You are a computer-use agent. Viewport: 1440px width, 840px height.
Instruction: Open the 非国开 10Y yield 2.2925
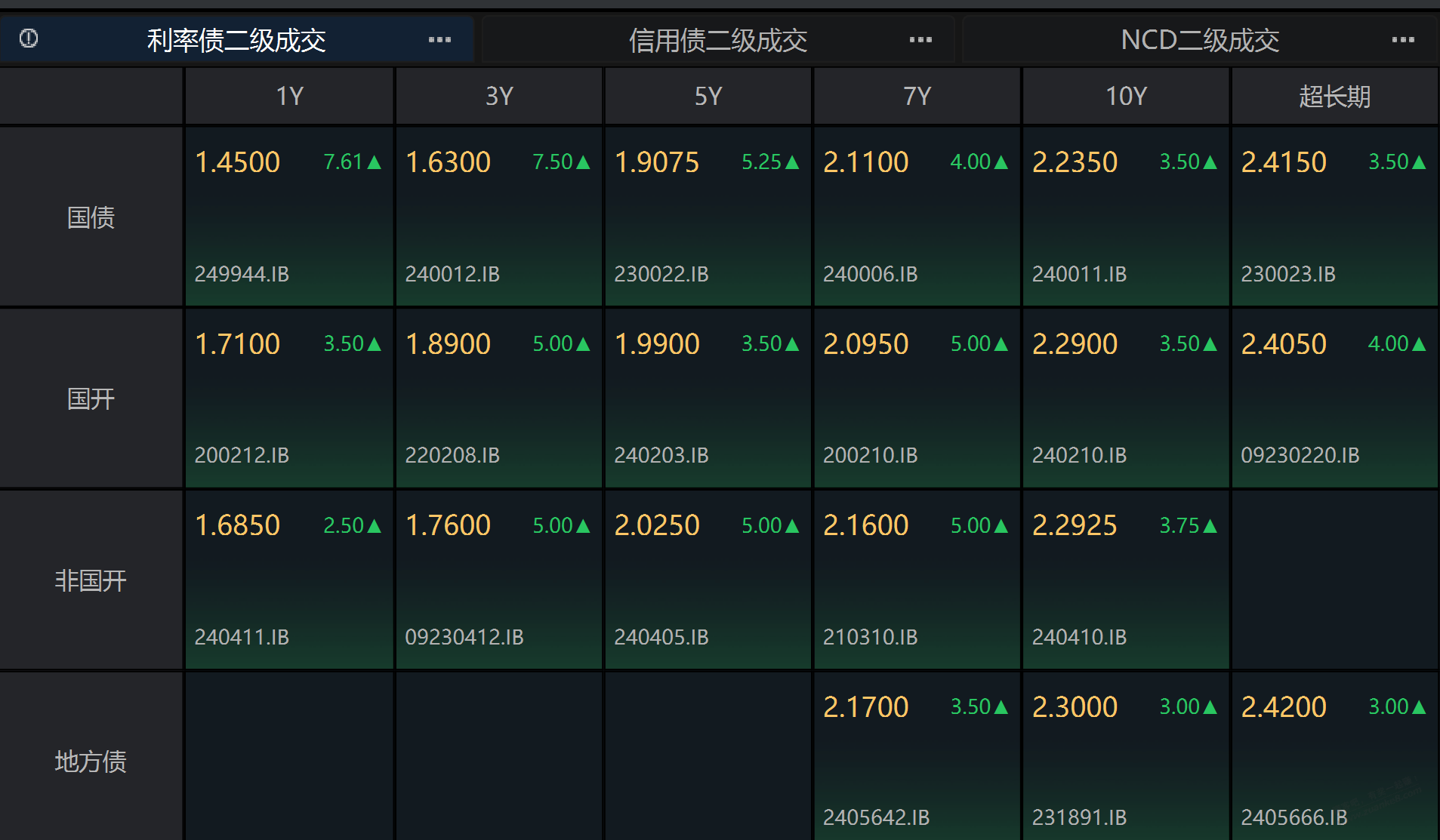1075,525
